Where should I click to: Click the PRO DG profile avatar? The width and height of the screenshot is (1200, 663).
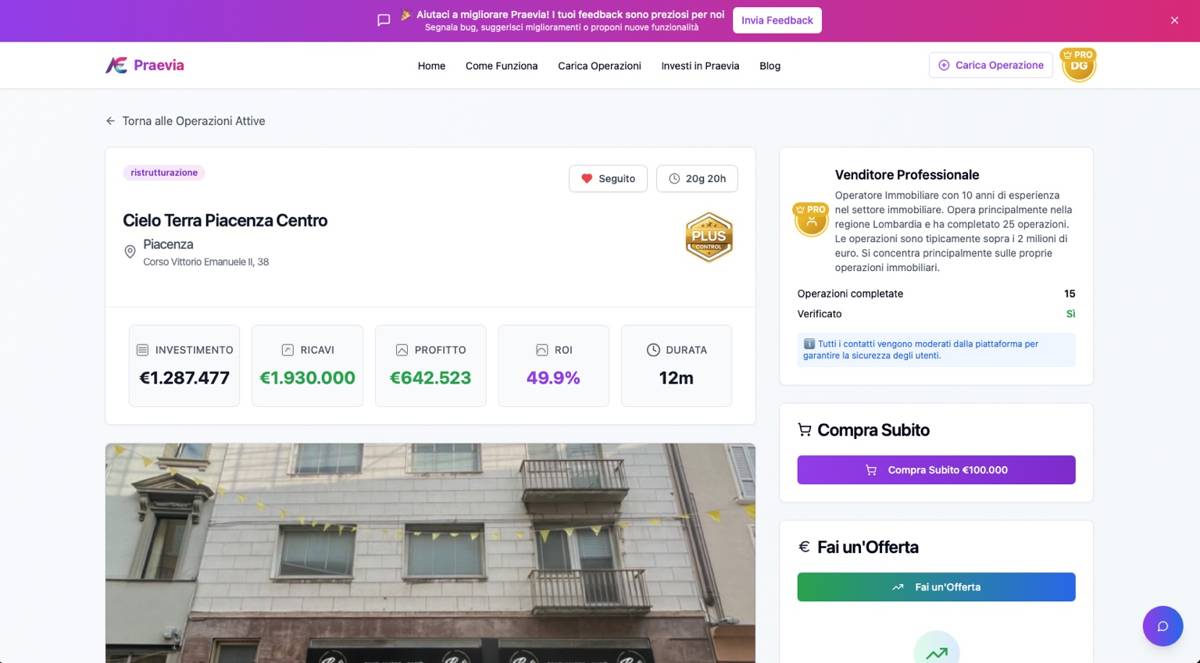pyautogui.click(x=1078, y=65)
